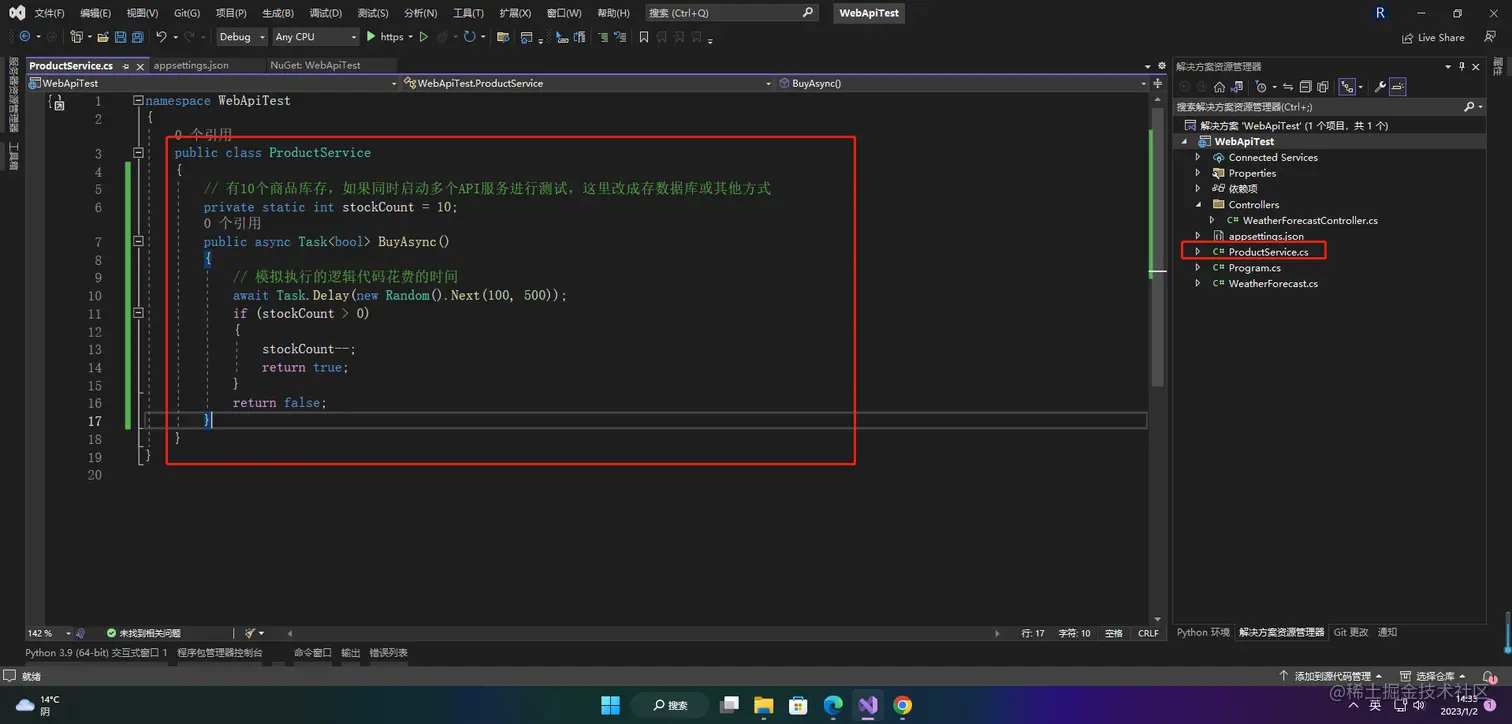Click the open file folder icon
This screenshot has width=1512, height=724.
point(103,36)
